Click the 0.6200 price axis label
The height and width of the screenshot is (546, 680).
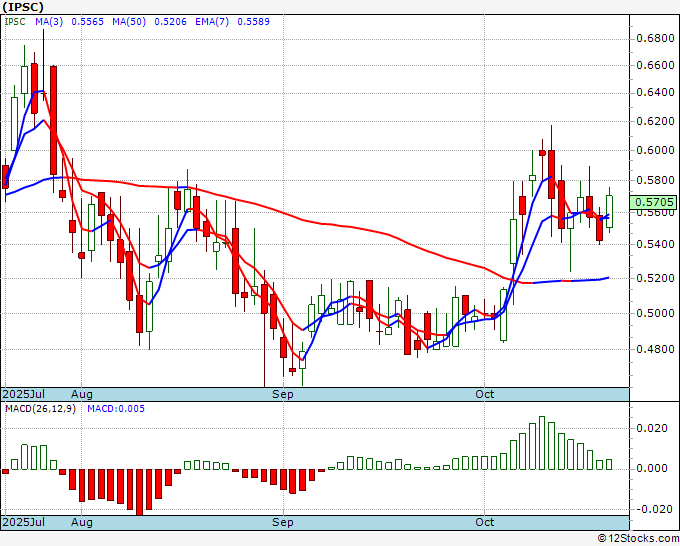(x=655, y=121)
